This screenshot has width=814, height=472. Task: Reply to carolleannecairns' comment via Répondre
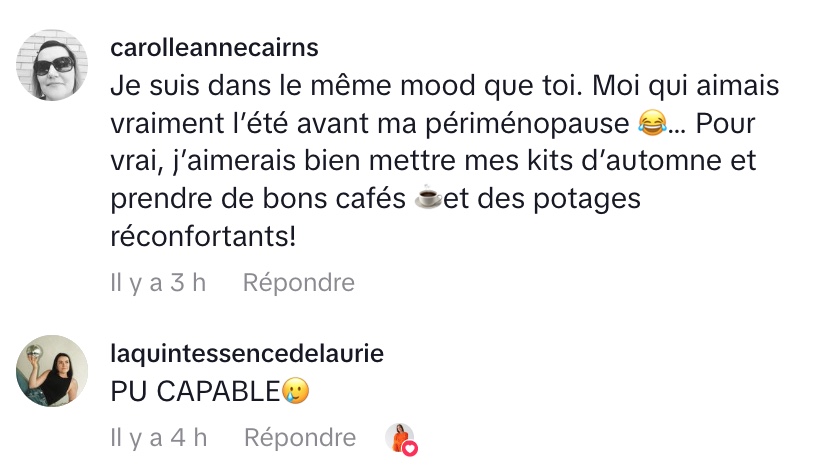point(298,283)
